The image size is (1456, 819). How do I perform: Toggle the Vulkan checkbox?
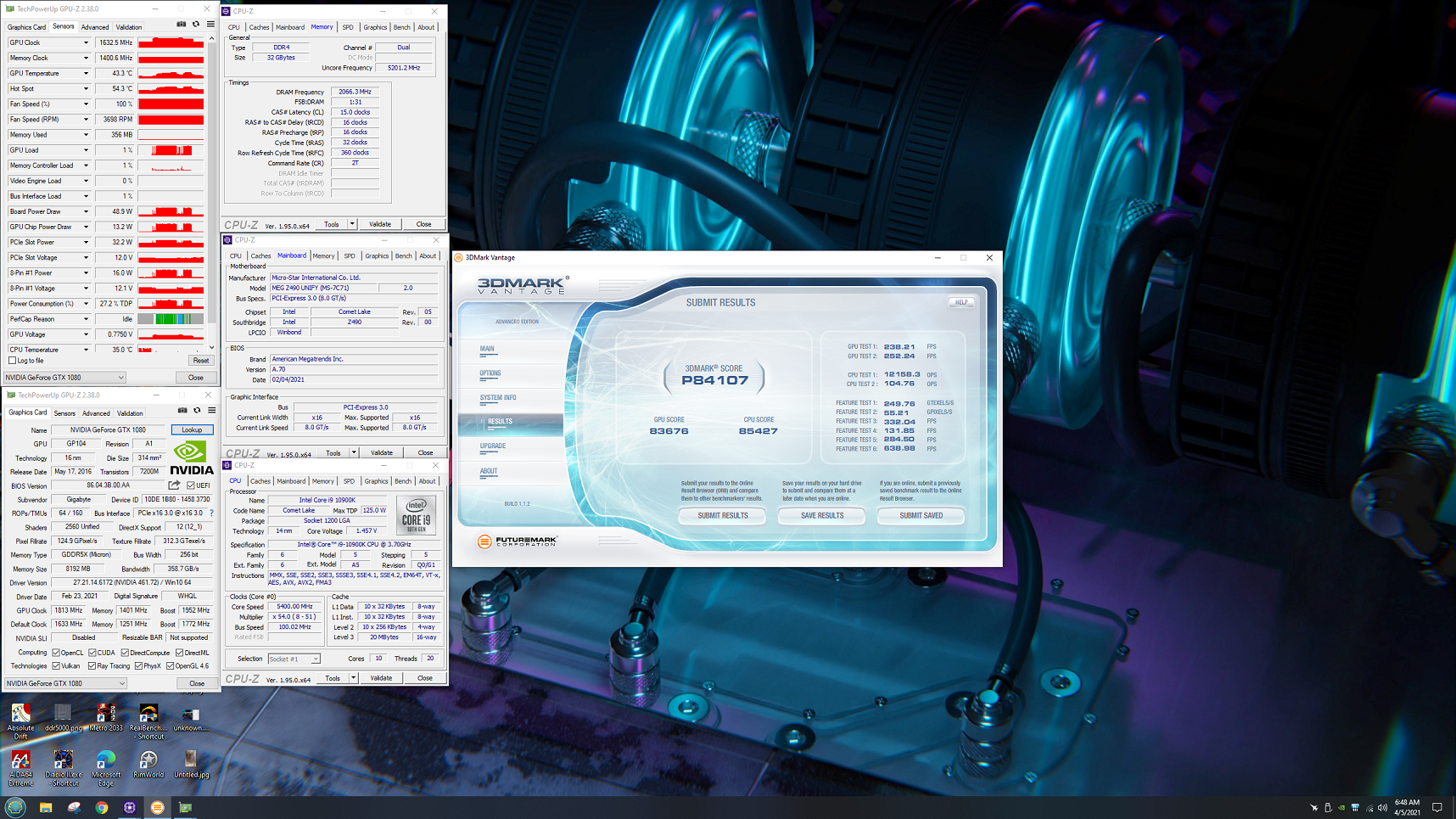coord(56,666)
